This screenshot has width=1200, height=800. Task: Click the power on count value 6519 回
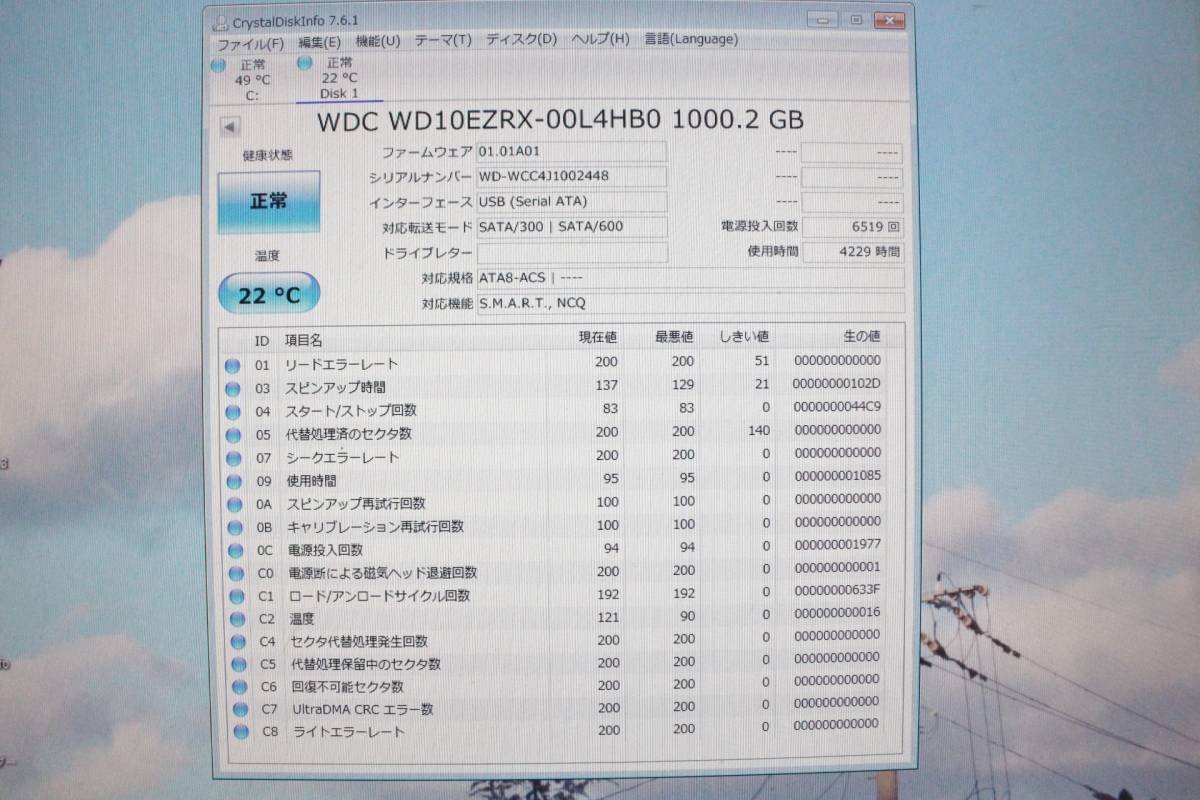pyautogui.click(x=852, y=227)
